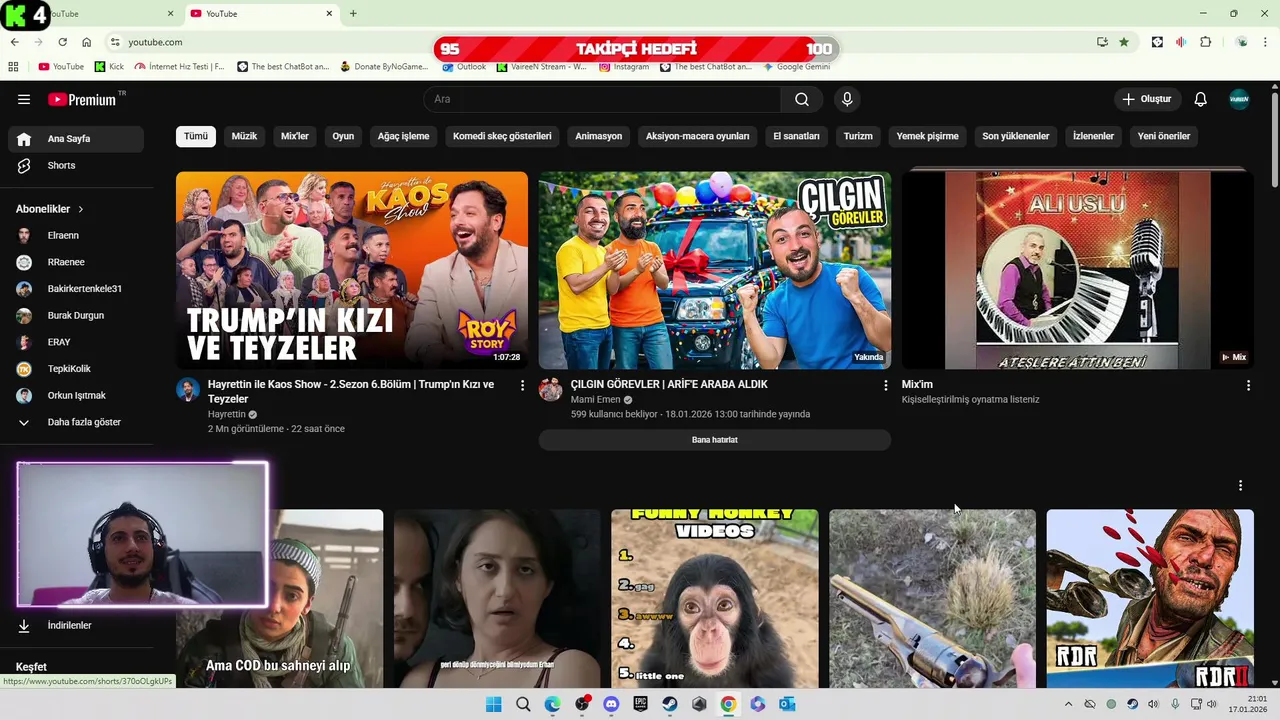Open the RDR short thumbnail
1280x720 pixels.
click(1150, 599)
